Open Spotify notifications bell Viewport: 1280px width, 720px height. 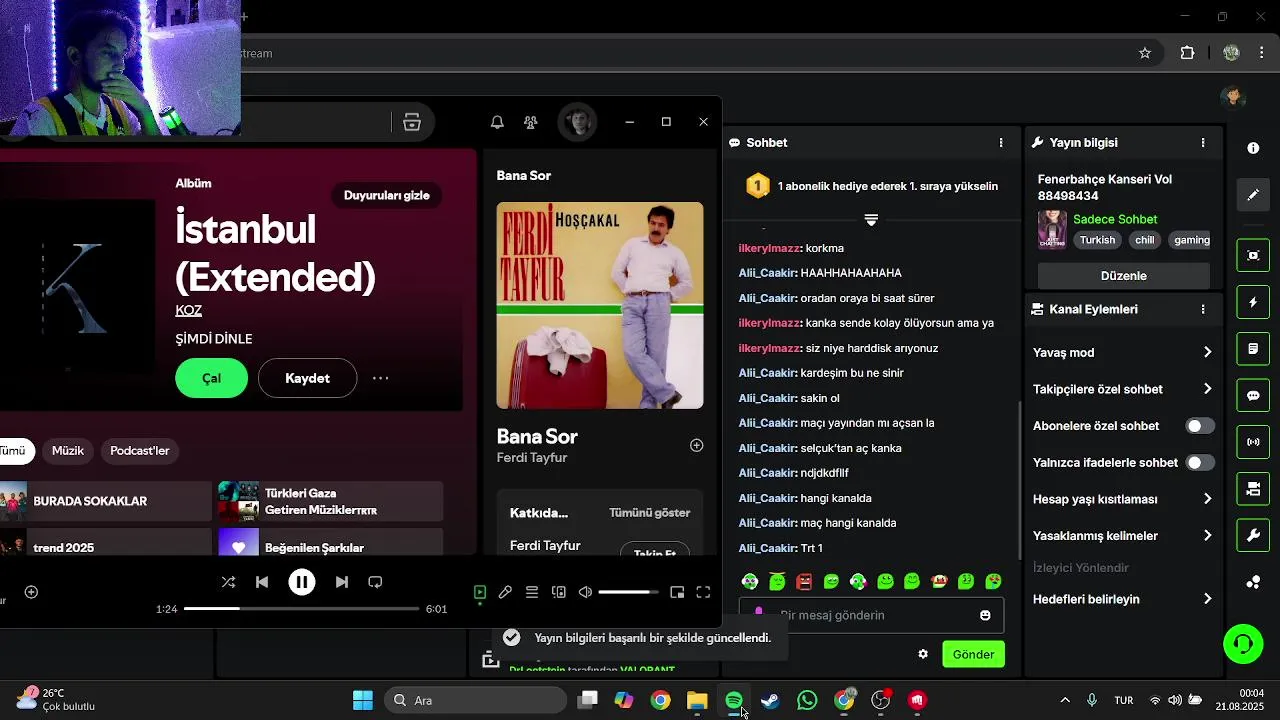(497, 122)
